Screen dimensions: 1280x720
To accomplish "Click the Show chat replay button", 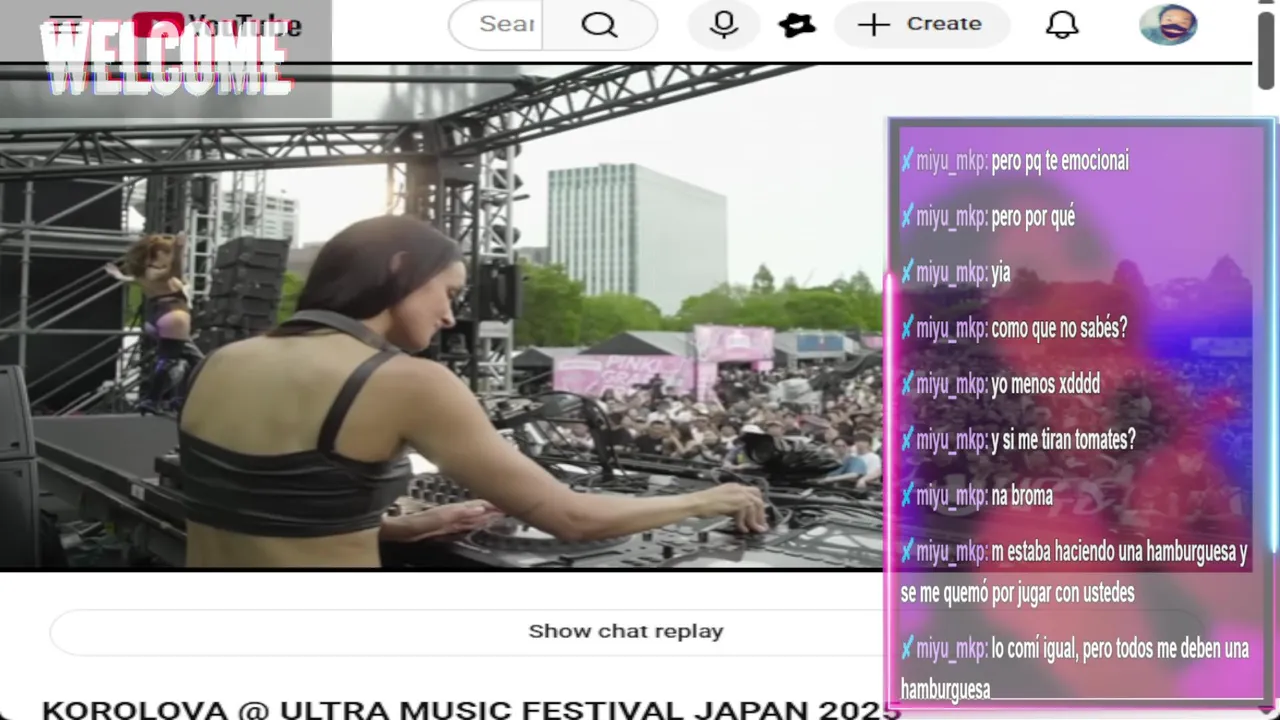I will [x=625, y=631].
